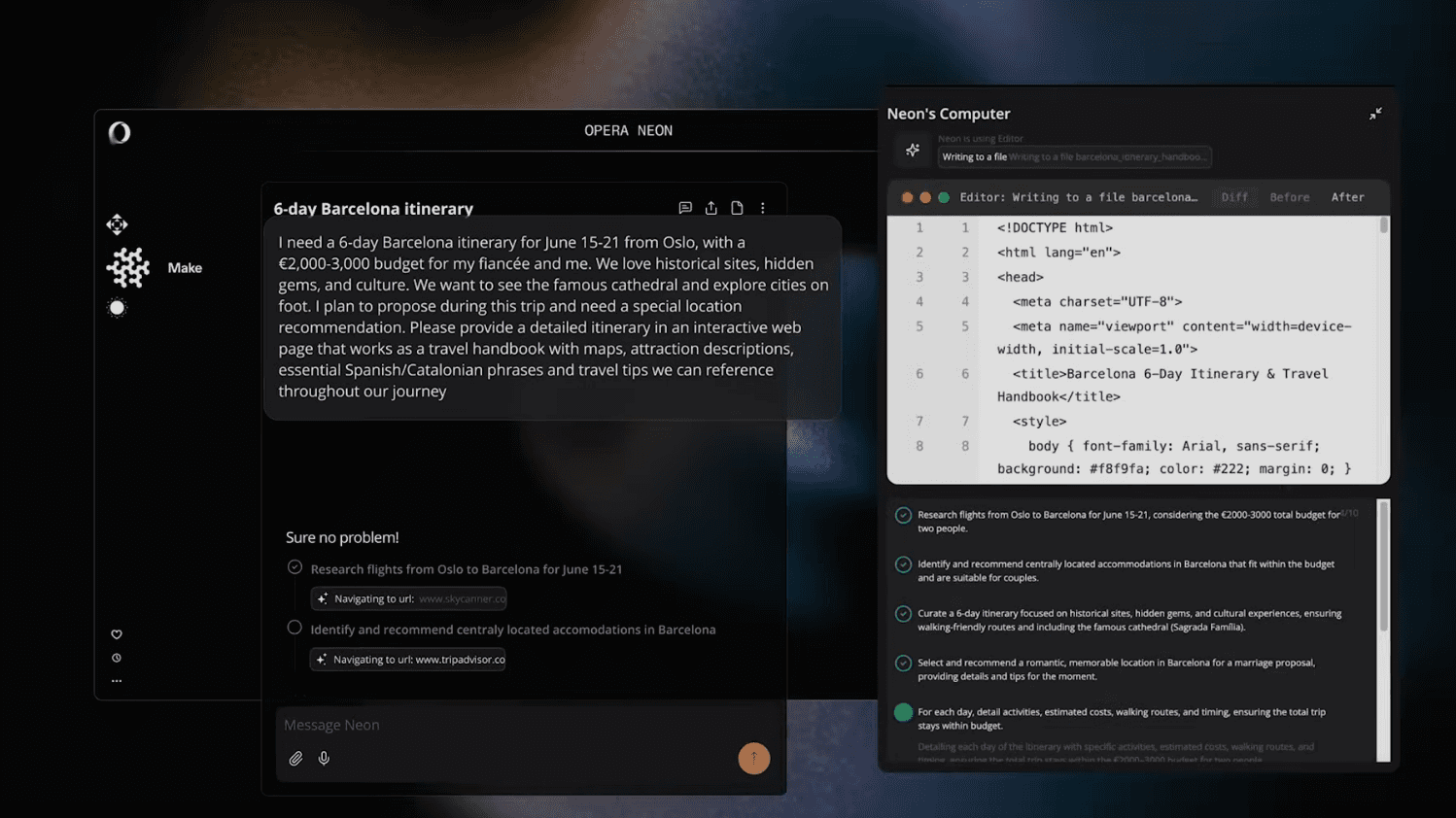
Task: Click the second orange dot in Editor title bar
Action: coord(925,197)
